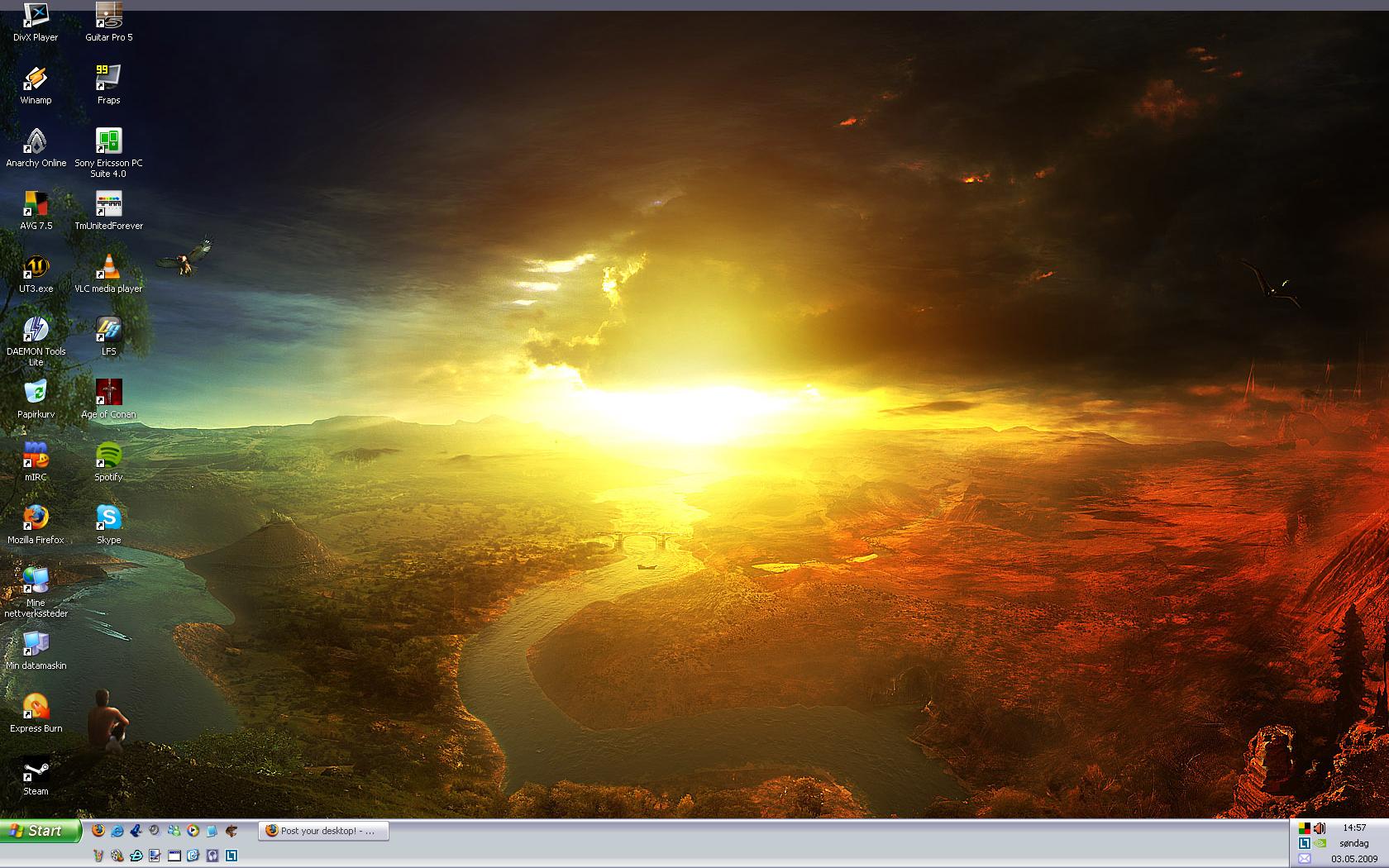
Task: Select the Anarchy Online game icon
Action: click(36, 148)
